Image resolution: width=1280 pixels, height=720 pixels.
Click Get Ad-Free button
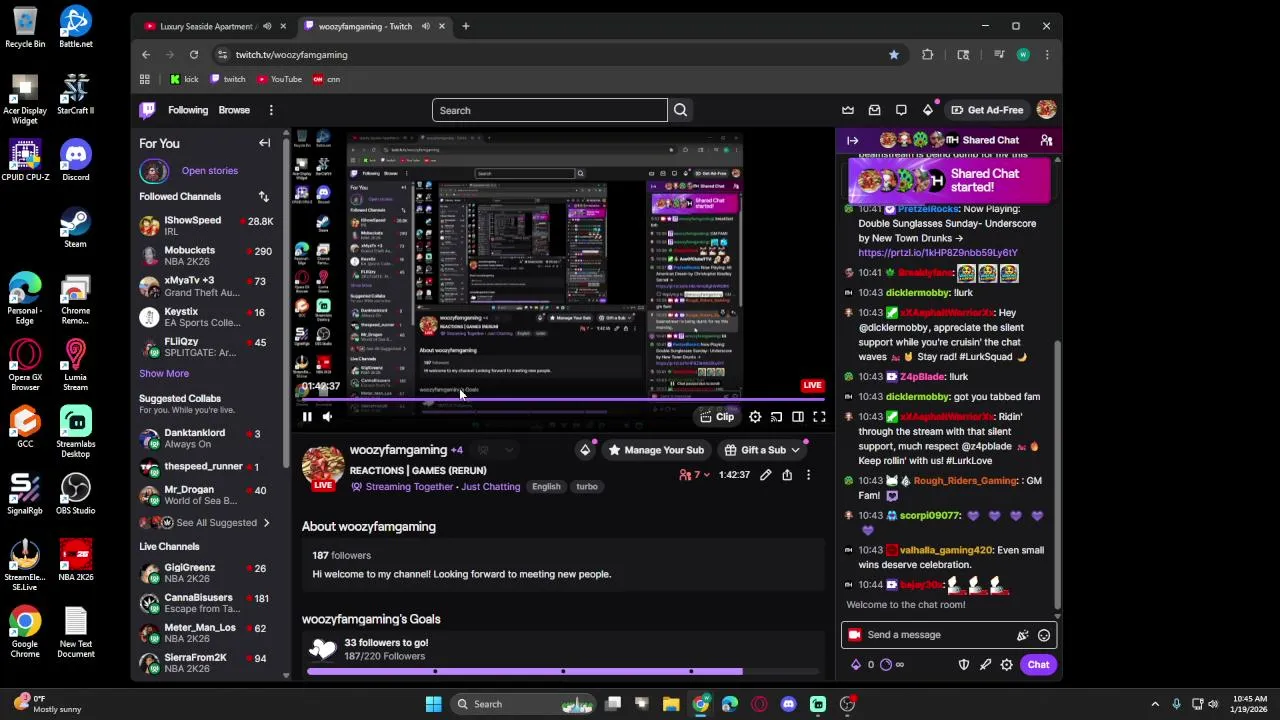(x=987, y=110)
